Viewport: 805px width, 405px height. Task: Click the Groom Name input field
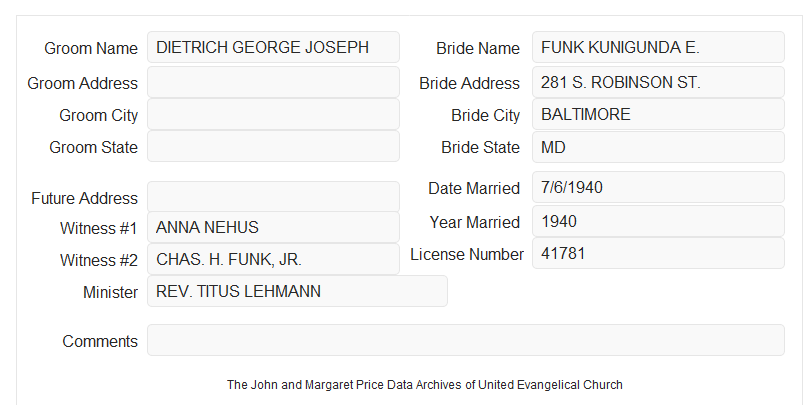(273, 47)
